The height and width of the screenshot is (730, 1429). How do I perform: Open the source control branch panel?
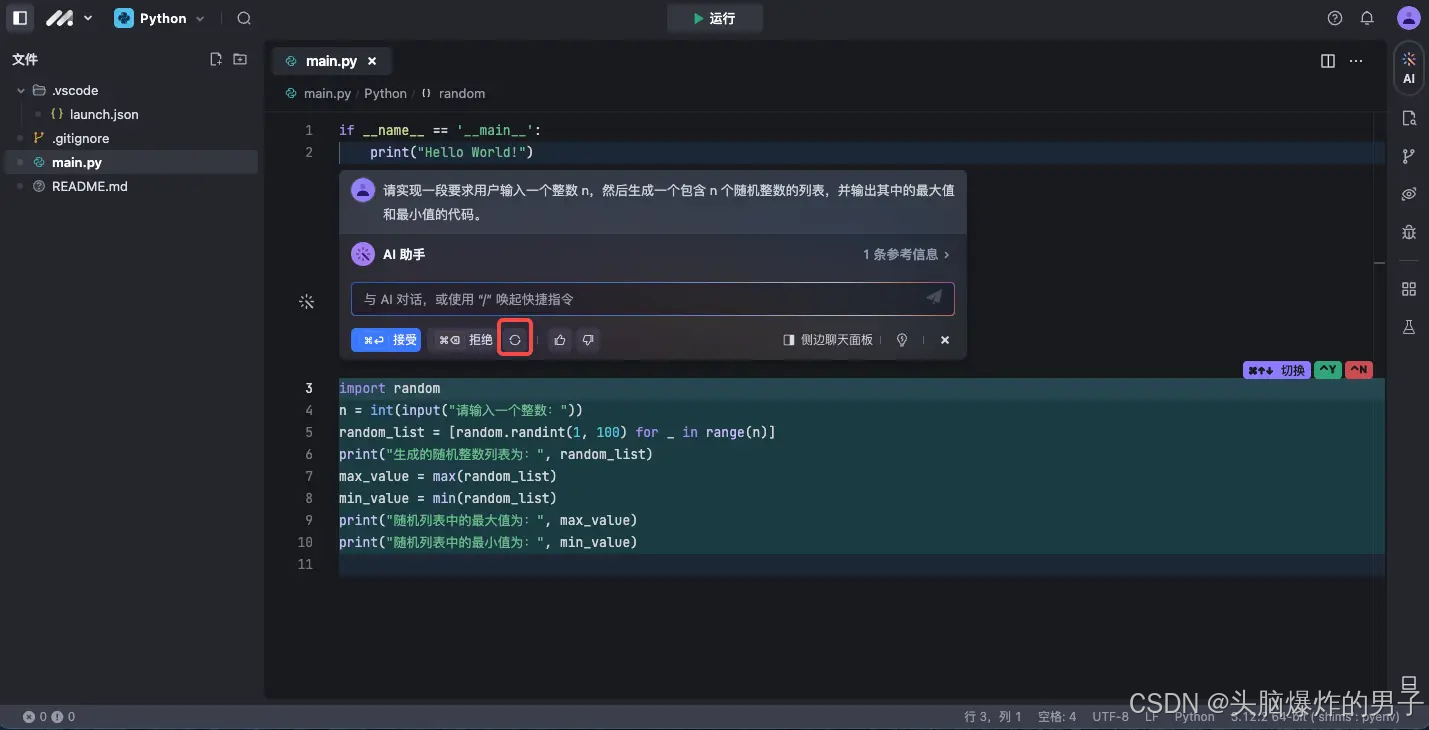[x=1408, y=156]
